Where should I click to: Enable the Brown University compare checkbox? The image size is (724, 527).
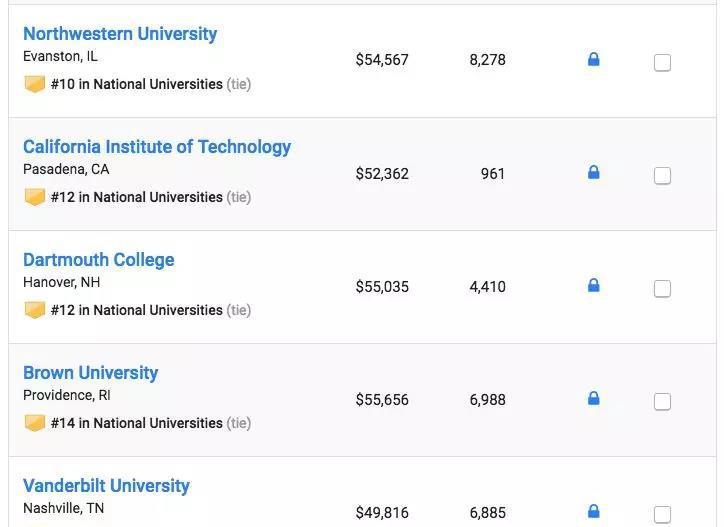coord(662,402)
